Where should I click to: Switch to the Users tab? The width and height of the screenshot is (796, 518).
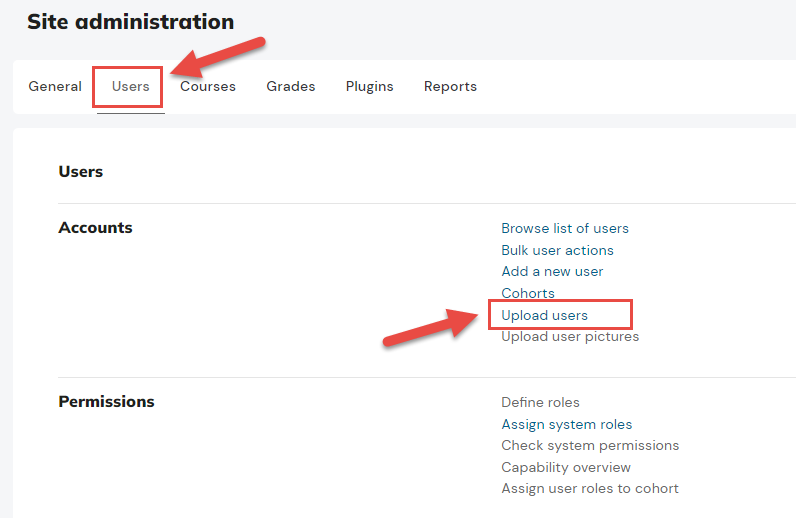point(130,86)
